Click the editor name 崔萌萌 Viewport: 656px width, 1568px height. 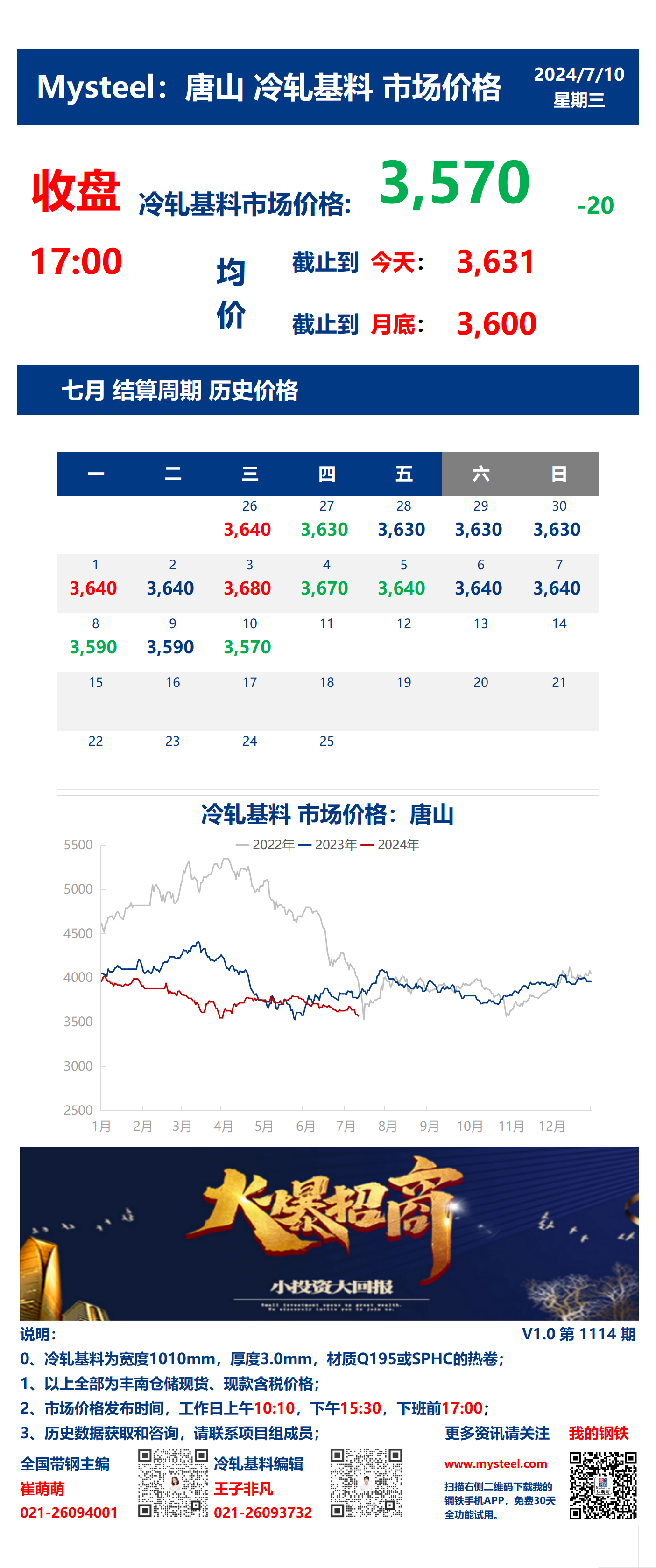tap(42, 1489)
